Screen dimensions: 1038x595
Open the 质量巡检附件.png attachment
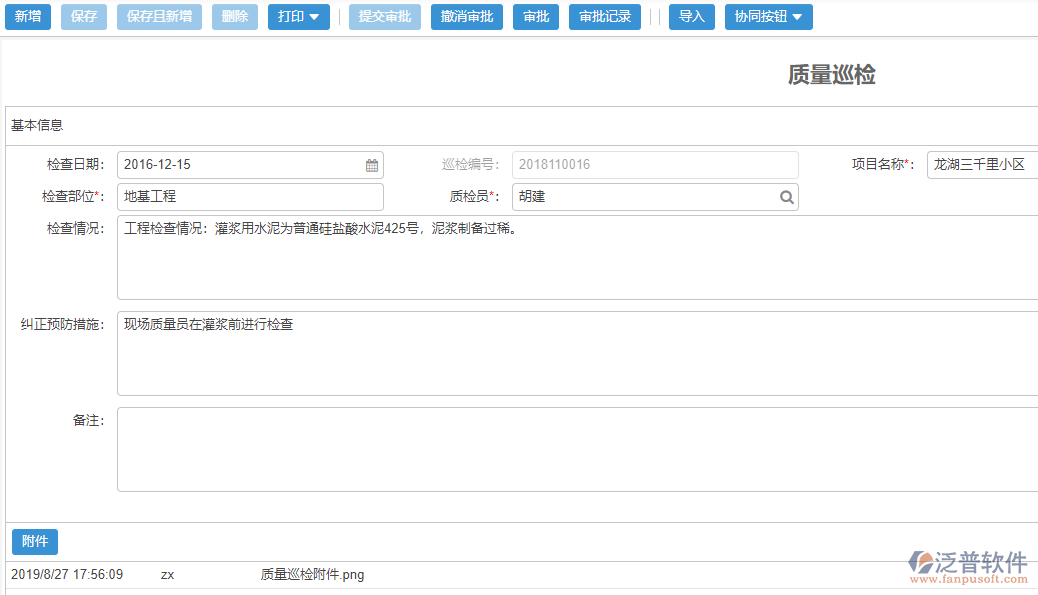pos(312,575)
